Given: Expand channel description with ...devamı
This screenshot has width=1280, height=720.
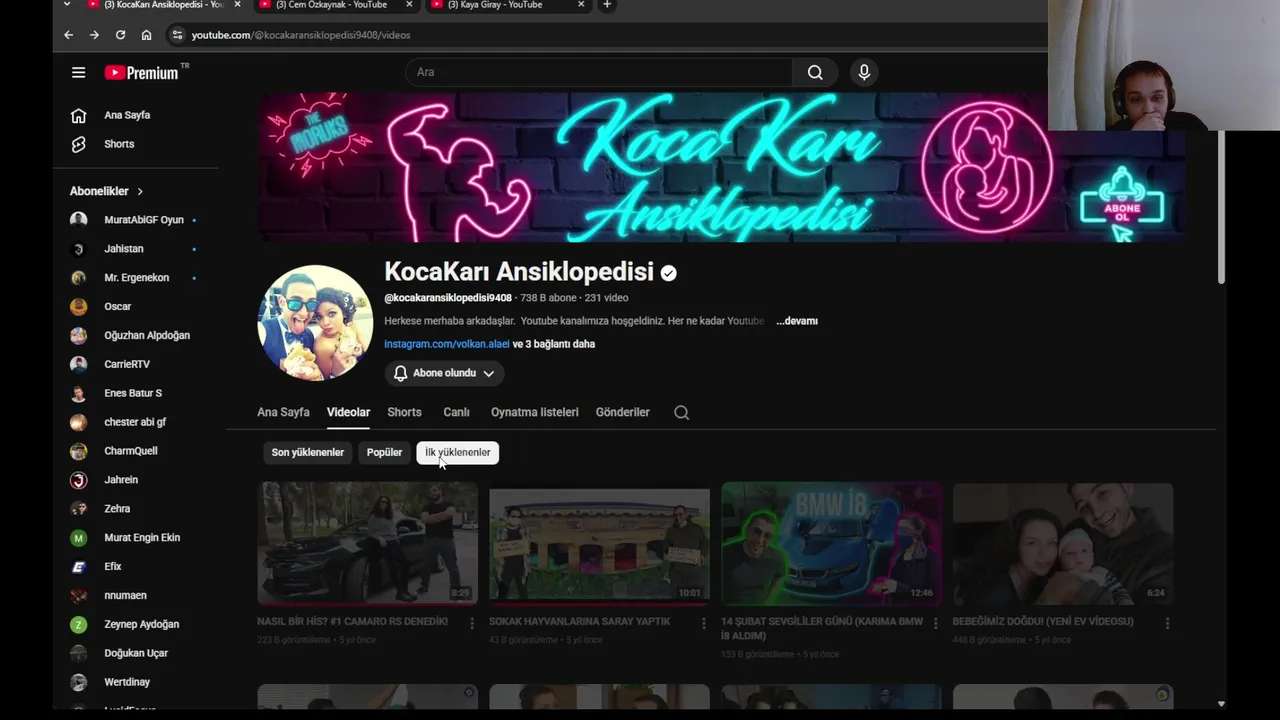Looking at the screenshot, I should [x=797, y=321].
